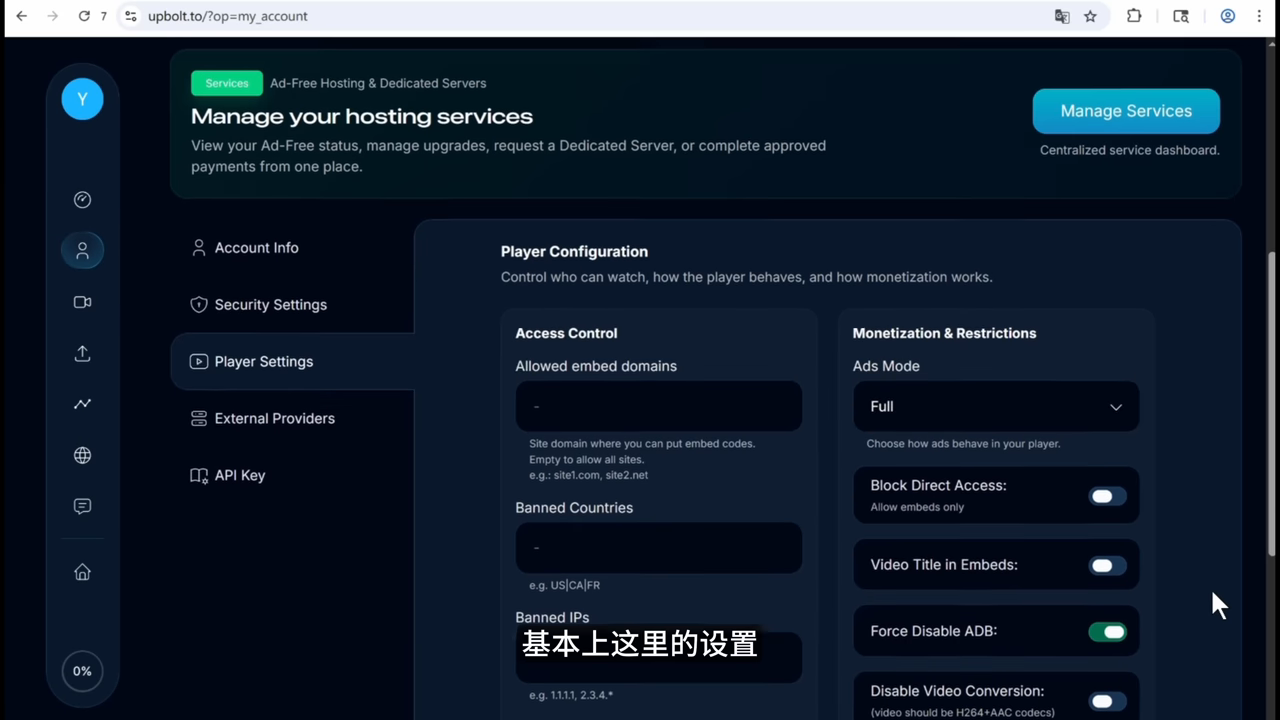This screenshot has height=720, width=1280.
Task: Open the messages chat icon in sidebar
Action: point(82,506)
